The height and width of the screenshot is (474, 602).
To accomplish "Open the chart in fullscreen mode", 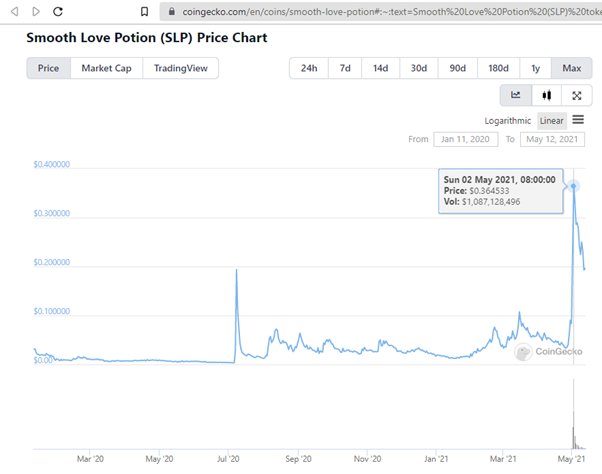I will 577,95.
